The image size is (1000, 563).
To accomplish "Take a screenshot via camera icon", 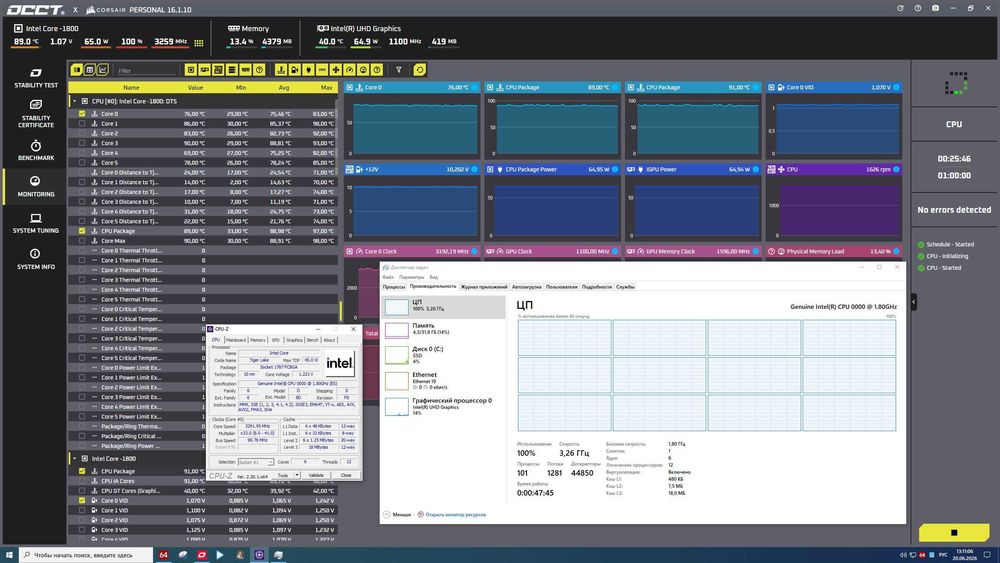I will coord(935,8).
